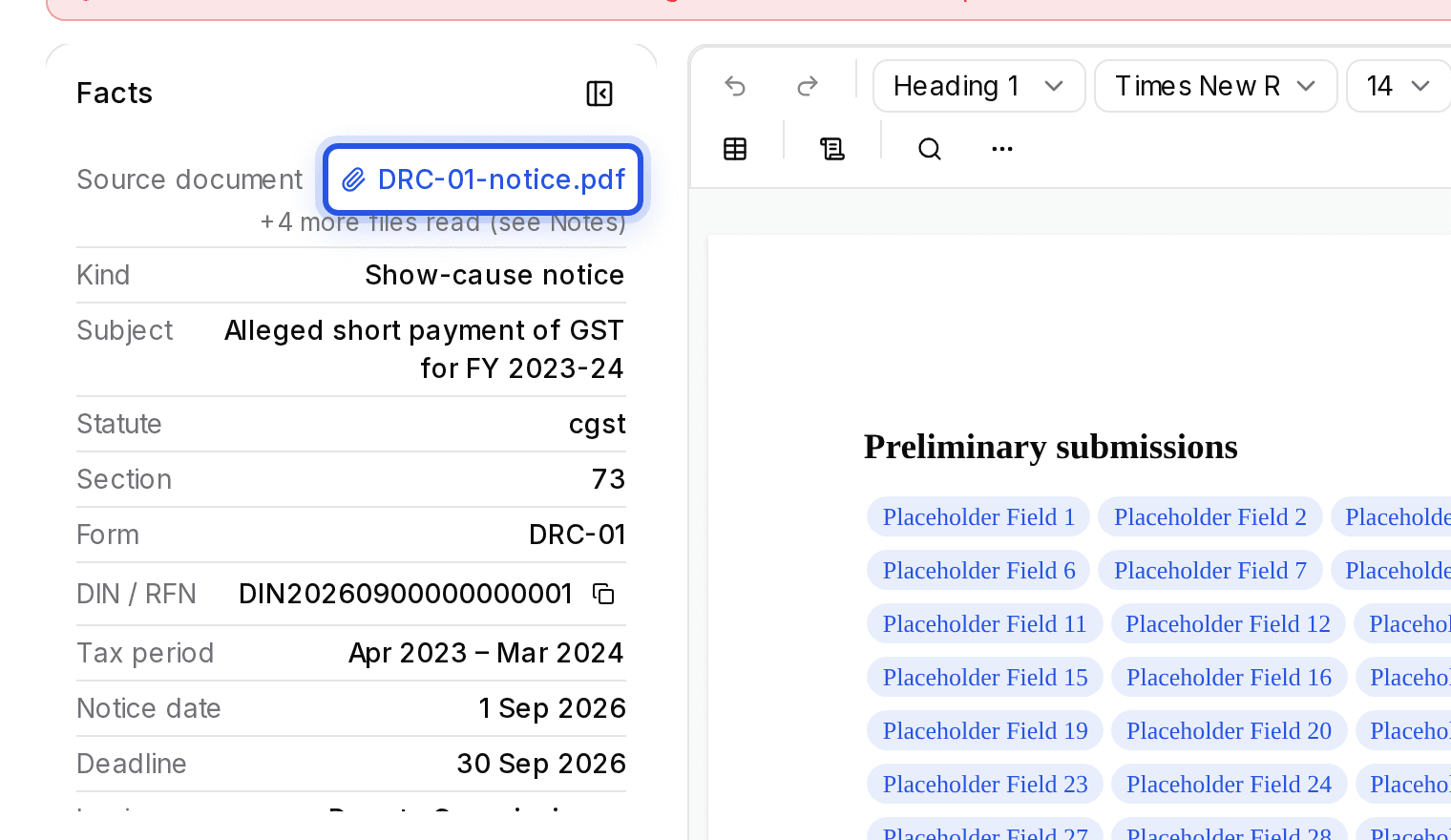Select Placeholder Field 6 chip
The height and width of the screenshot is (840, 1451).
click(x=978, y=570)
